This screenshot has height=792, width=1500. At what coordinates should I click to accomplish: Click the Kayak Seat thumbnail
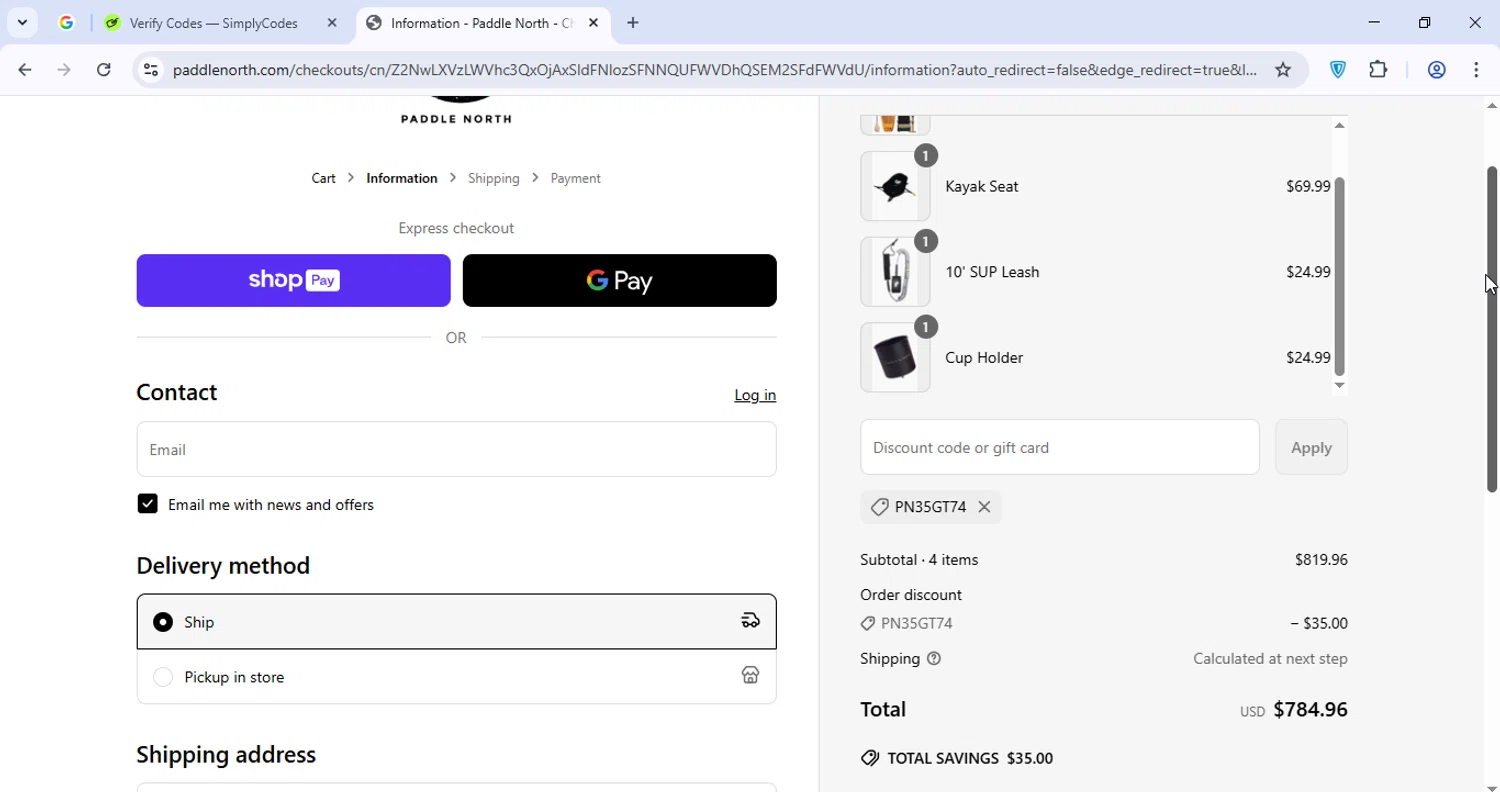point(895,186)
